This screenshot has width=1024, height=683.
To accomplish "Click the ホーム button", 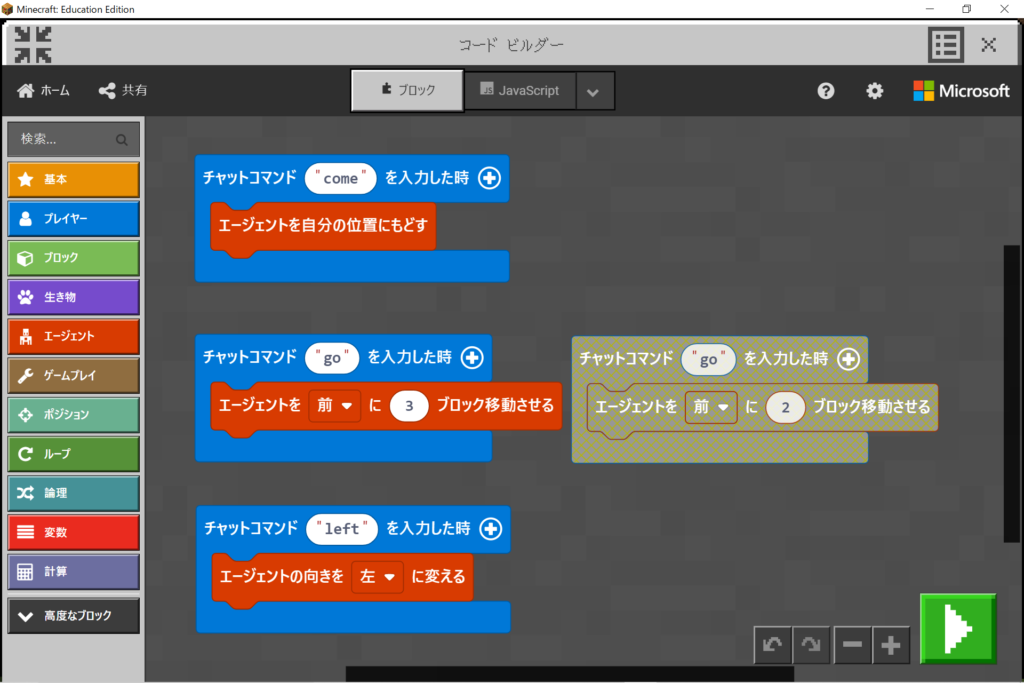I will [x=44, y=91].
